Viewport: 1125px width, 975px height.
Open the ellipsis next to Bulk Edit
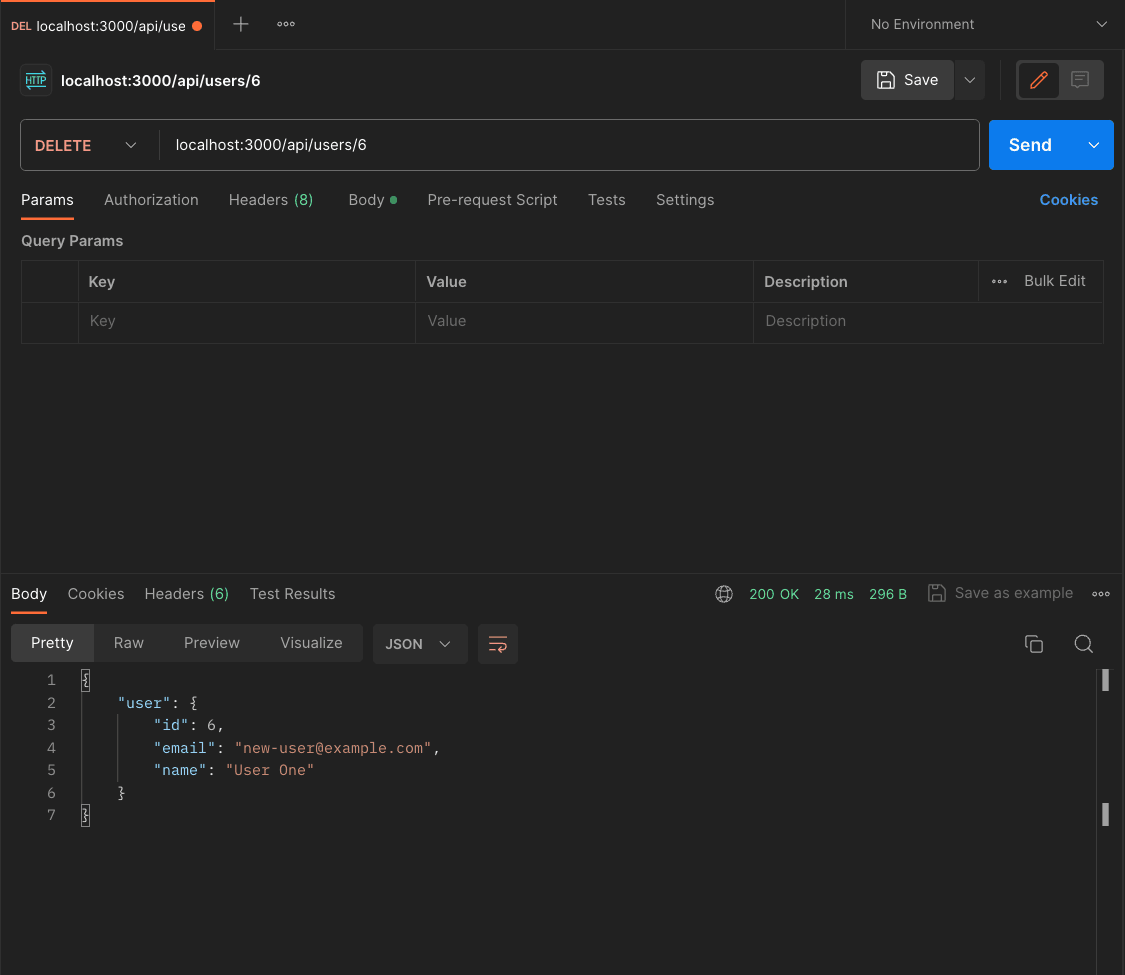point(999,281)
